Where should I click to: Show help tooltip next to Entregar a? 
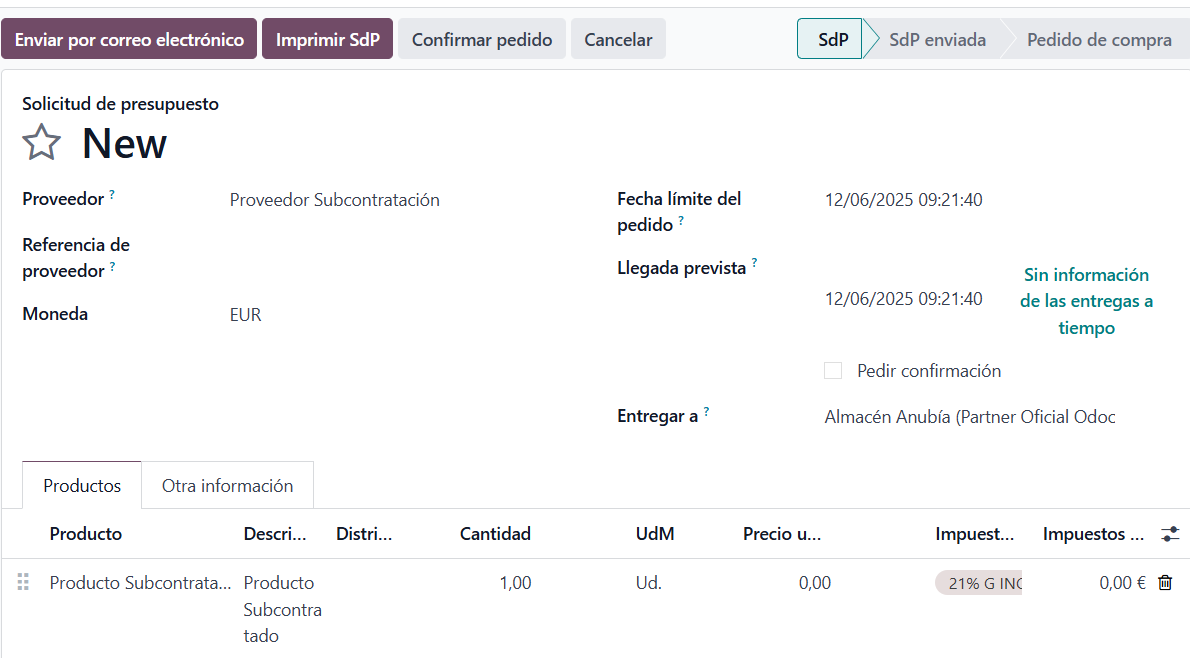click(x=706, y=411)
